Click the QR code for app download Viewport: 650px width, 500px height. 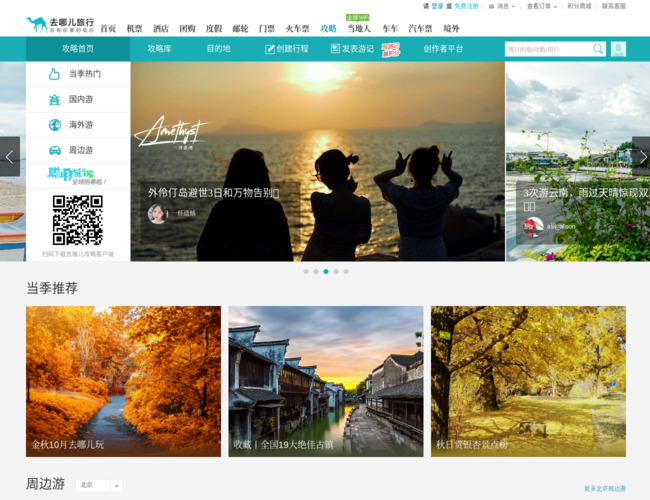click(x=78, y=220)
